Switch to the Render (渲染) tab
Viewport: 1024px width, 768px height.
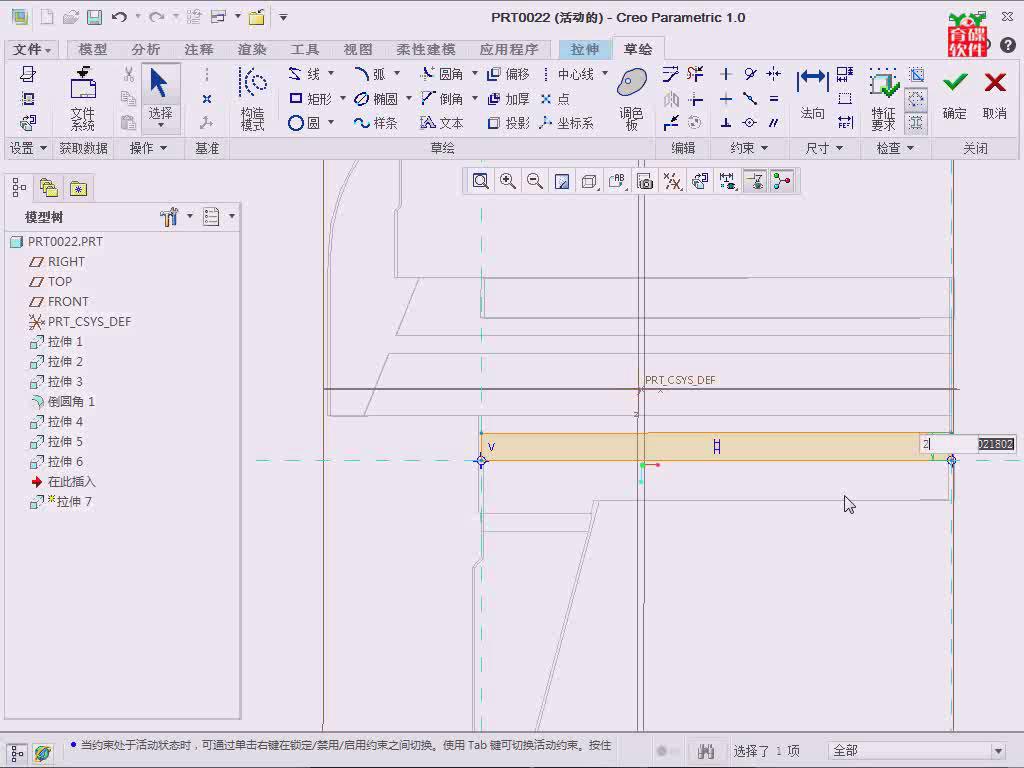coord(251,50)
